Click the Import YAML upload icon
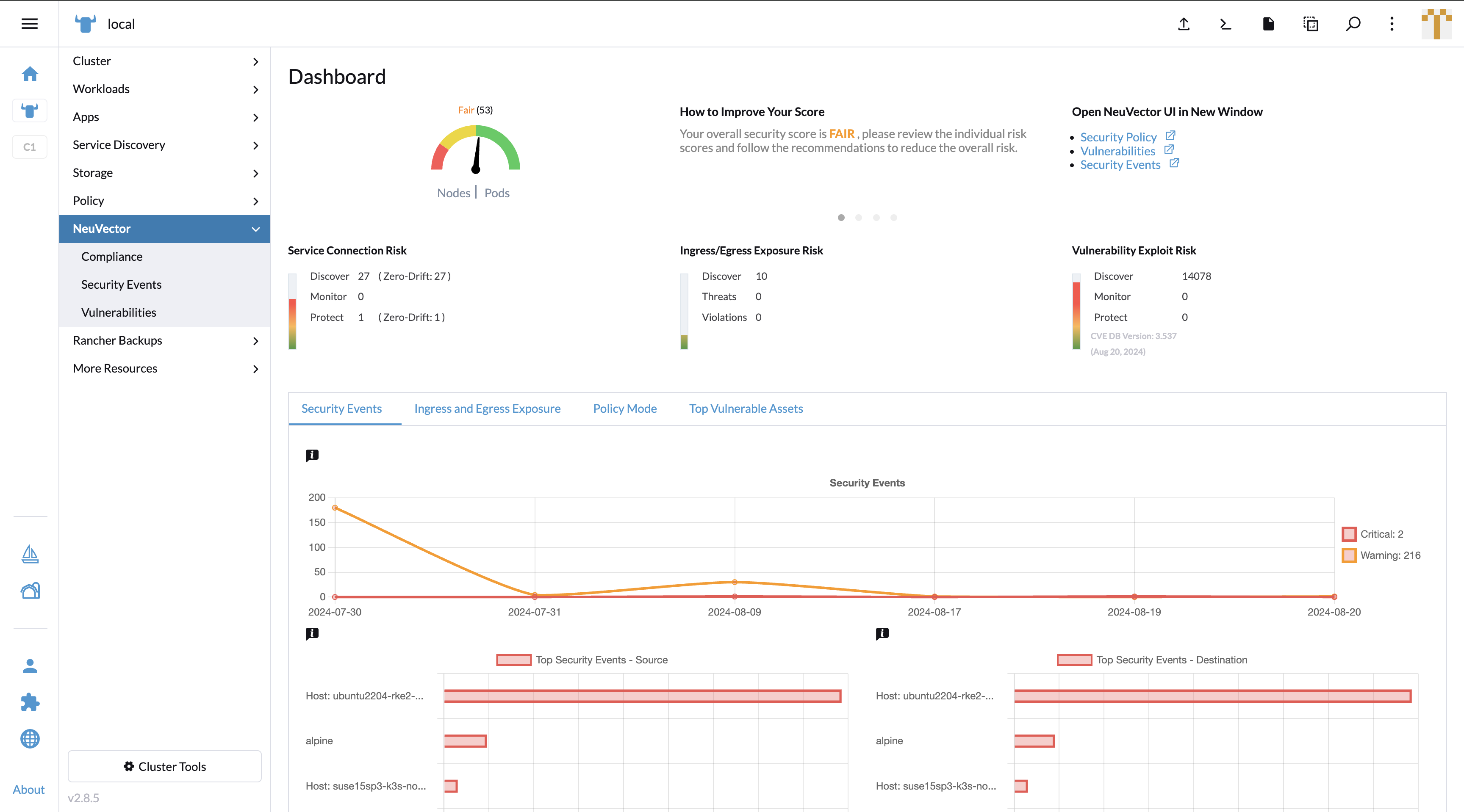1464x812 pixels. [1183, 24]
